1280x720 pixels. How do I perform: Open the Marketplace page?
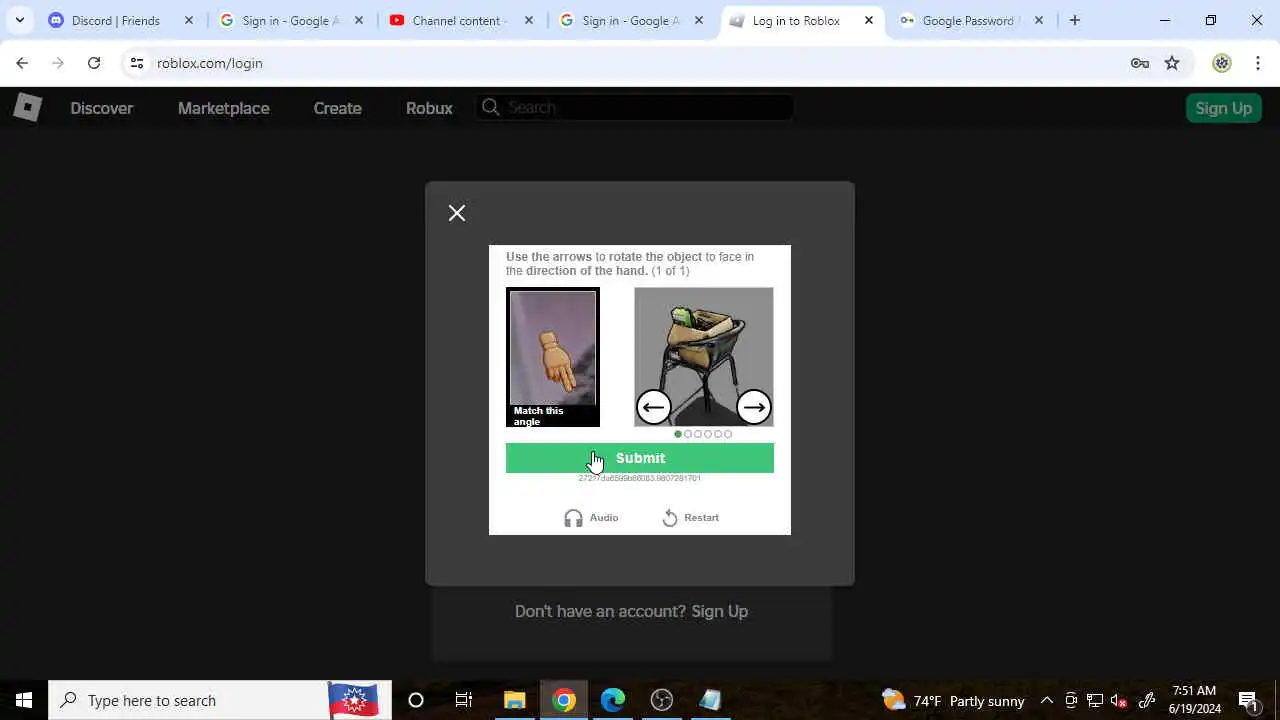point(223,108)
